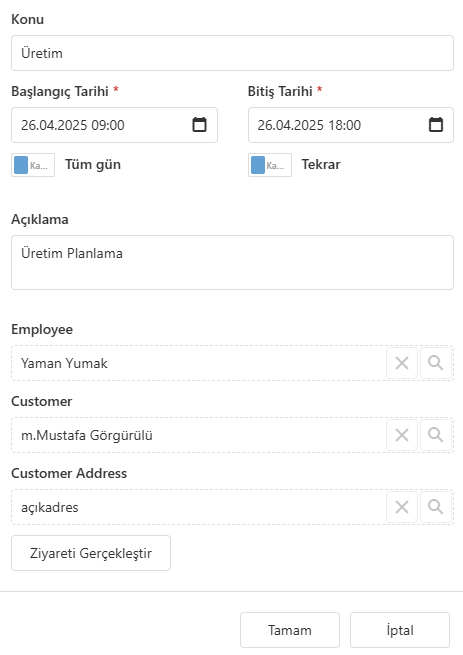Click the Ziyareti Gerçekleştir button
Viewport: 463px width, 655px height.
tap(91, 553)
